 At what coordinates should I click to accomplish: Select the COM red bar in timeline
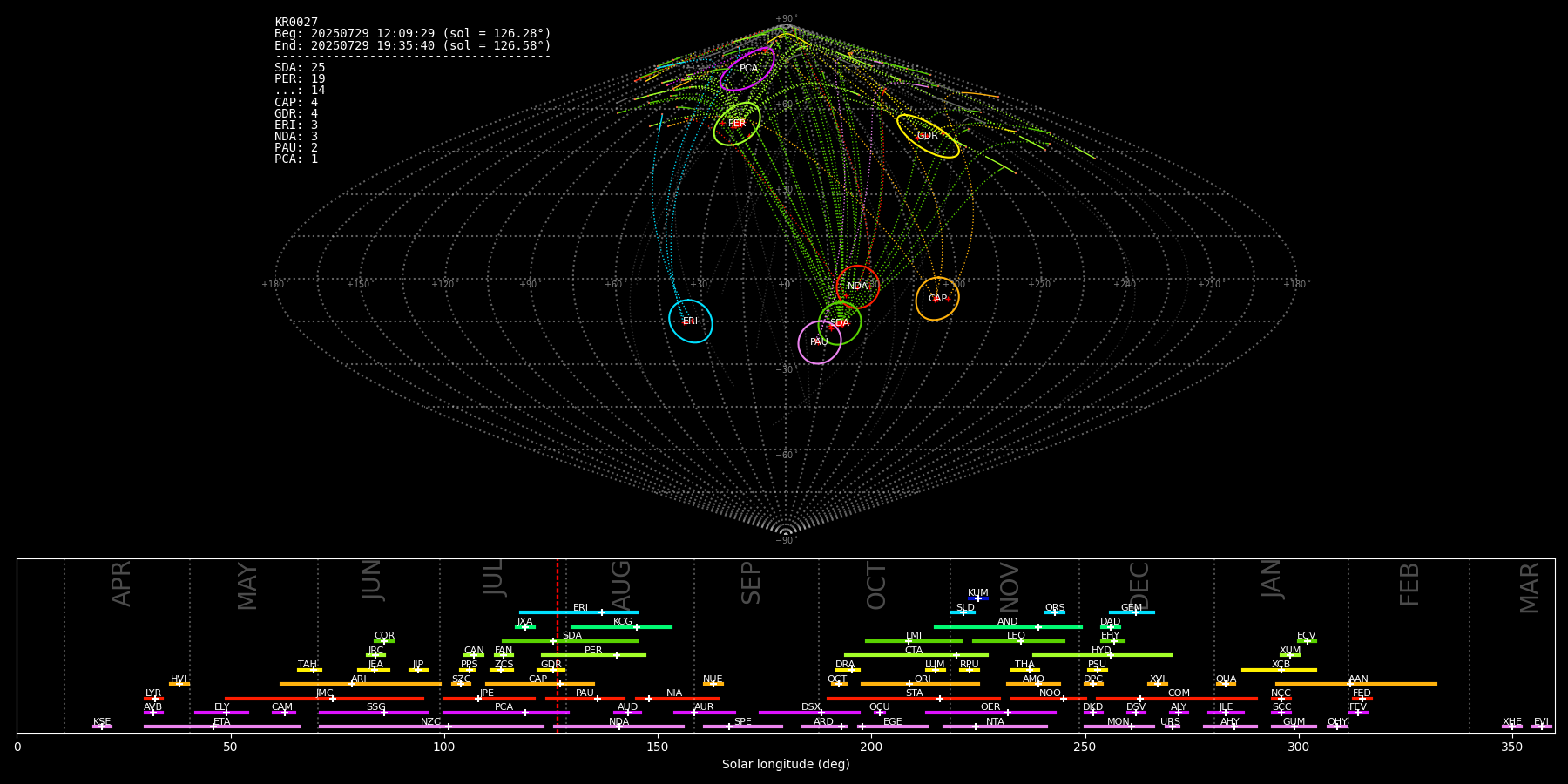click(1178, 699)
